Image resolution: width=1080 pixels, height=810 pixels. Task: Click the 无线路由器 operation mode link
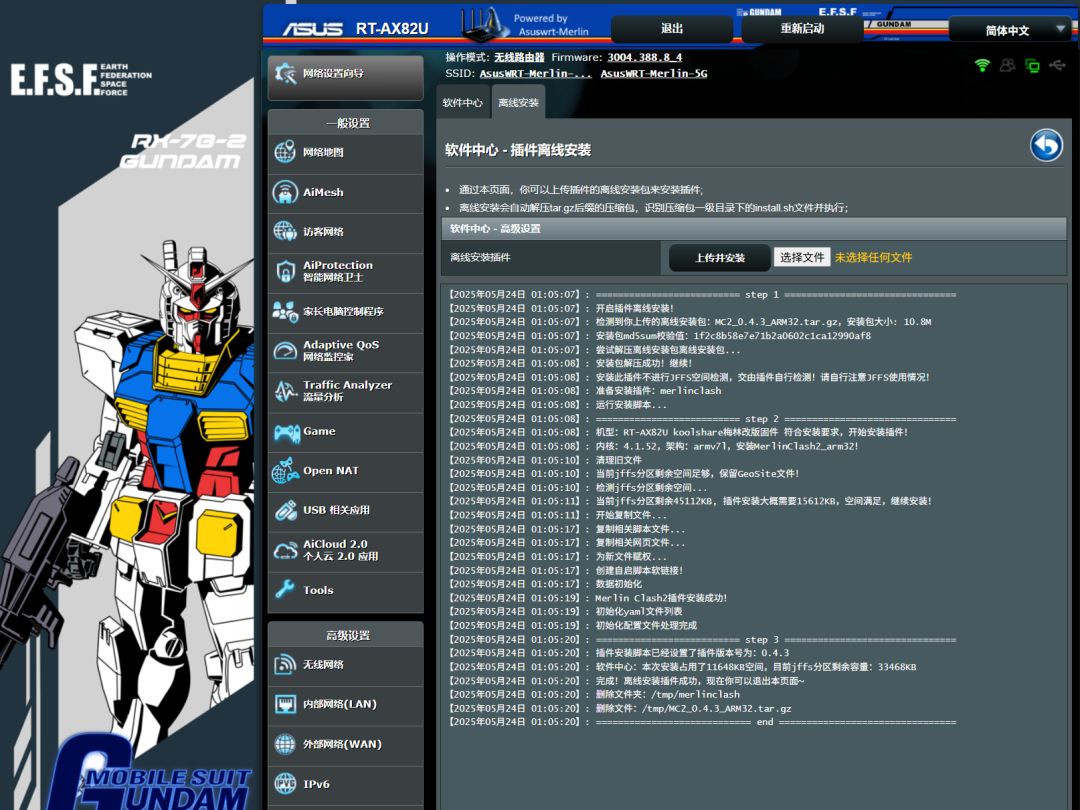tap(519, 57)
